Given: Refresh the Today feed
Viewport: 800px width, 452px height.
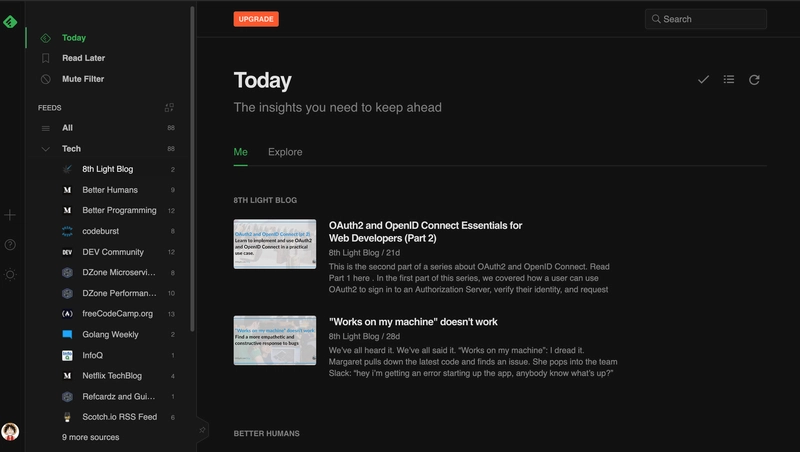Looking at the screenshot, I should tap(754, 80).
